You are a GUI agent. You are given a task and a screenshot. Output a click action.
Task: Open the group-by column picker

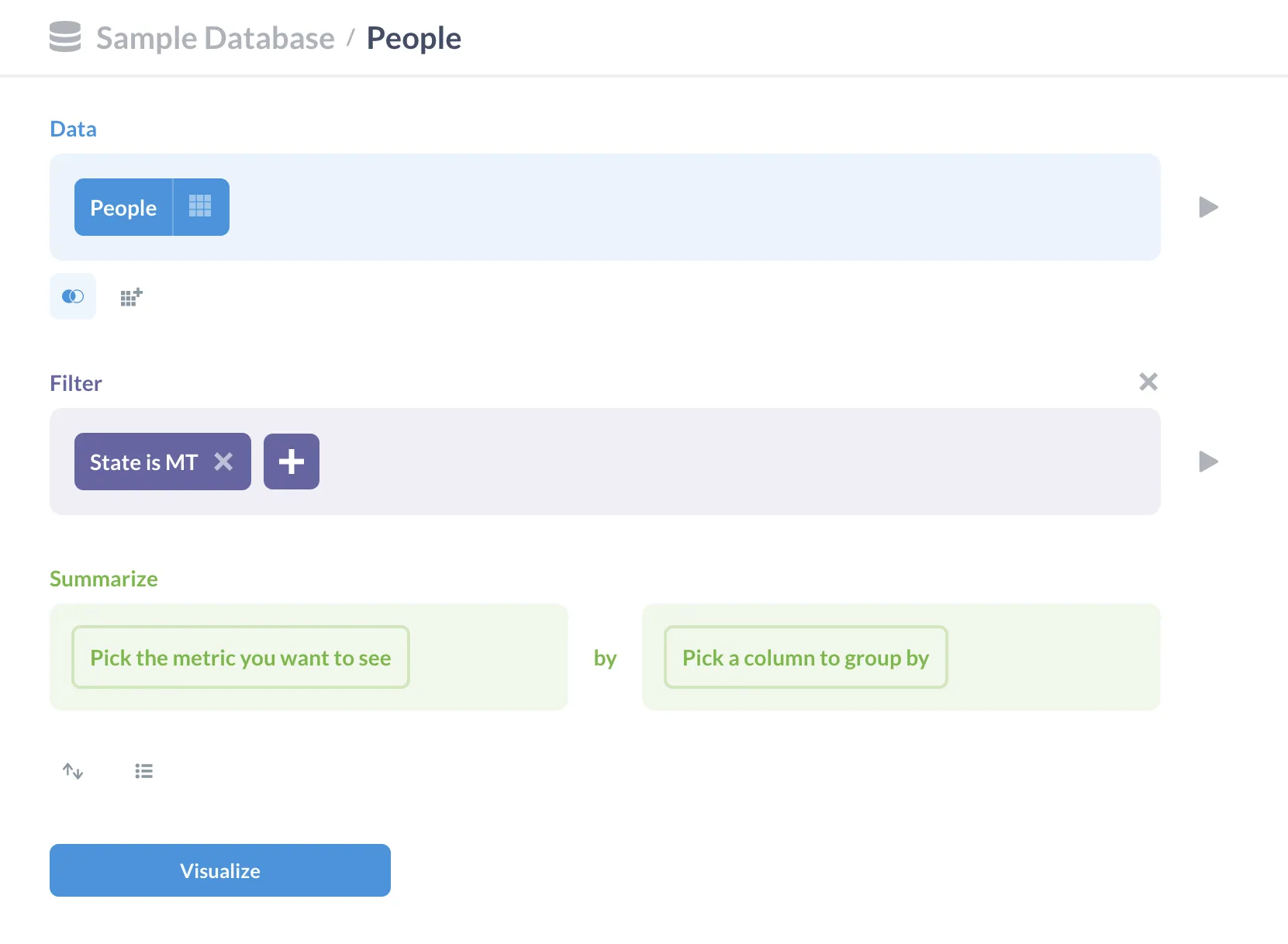click(805, 657)
